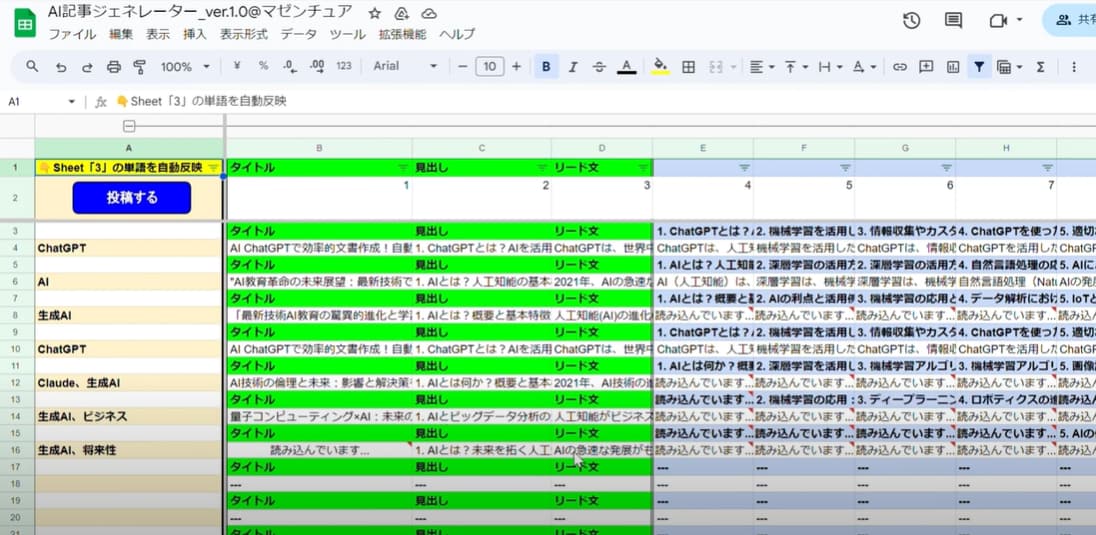Screen dimensions: 1096x535
Task: Open text rotation dropdown
Action: tap(864, 66)
